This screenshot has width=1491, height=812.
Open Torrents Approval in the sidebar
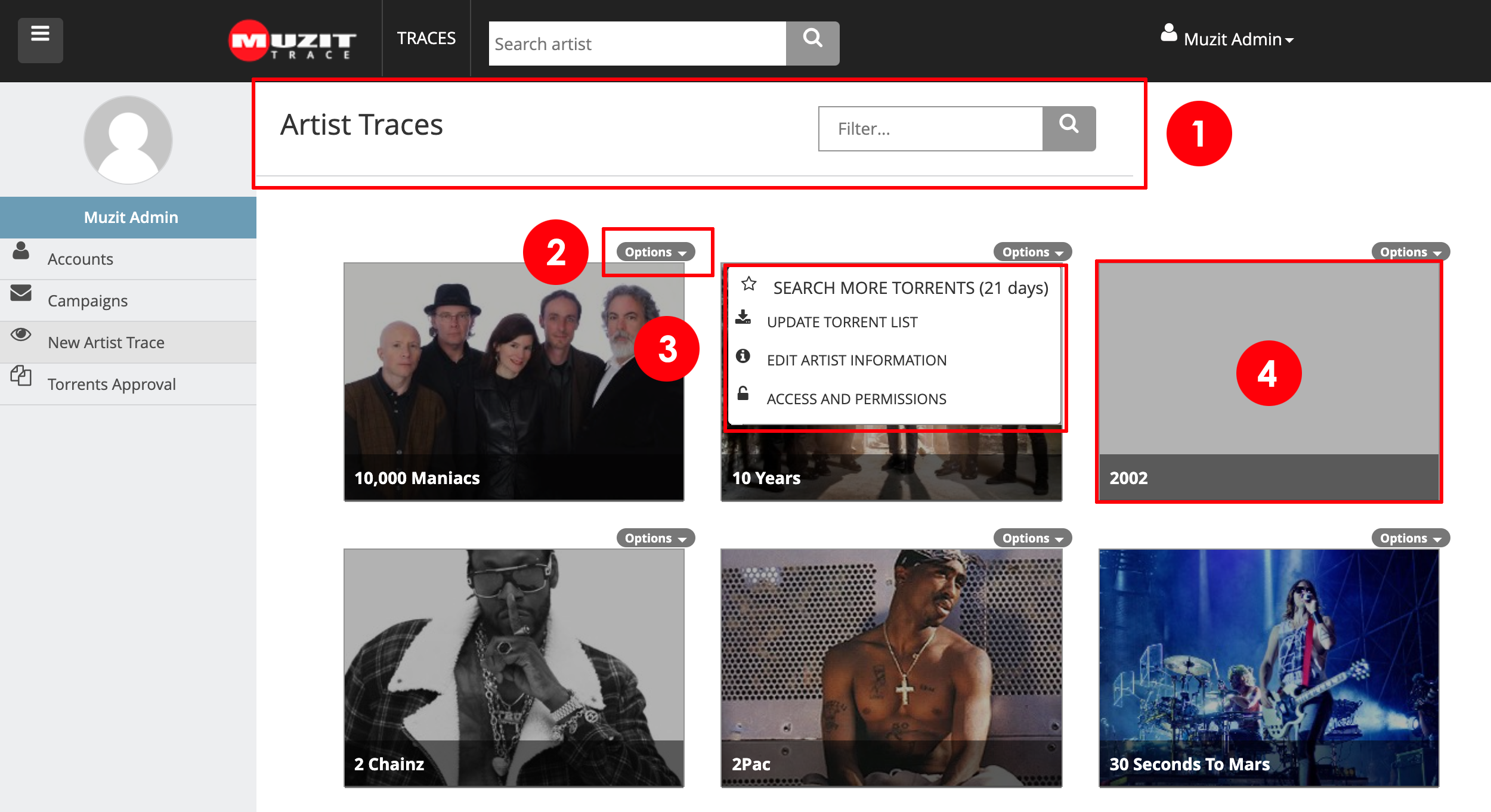tap(128, 385)
